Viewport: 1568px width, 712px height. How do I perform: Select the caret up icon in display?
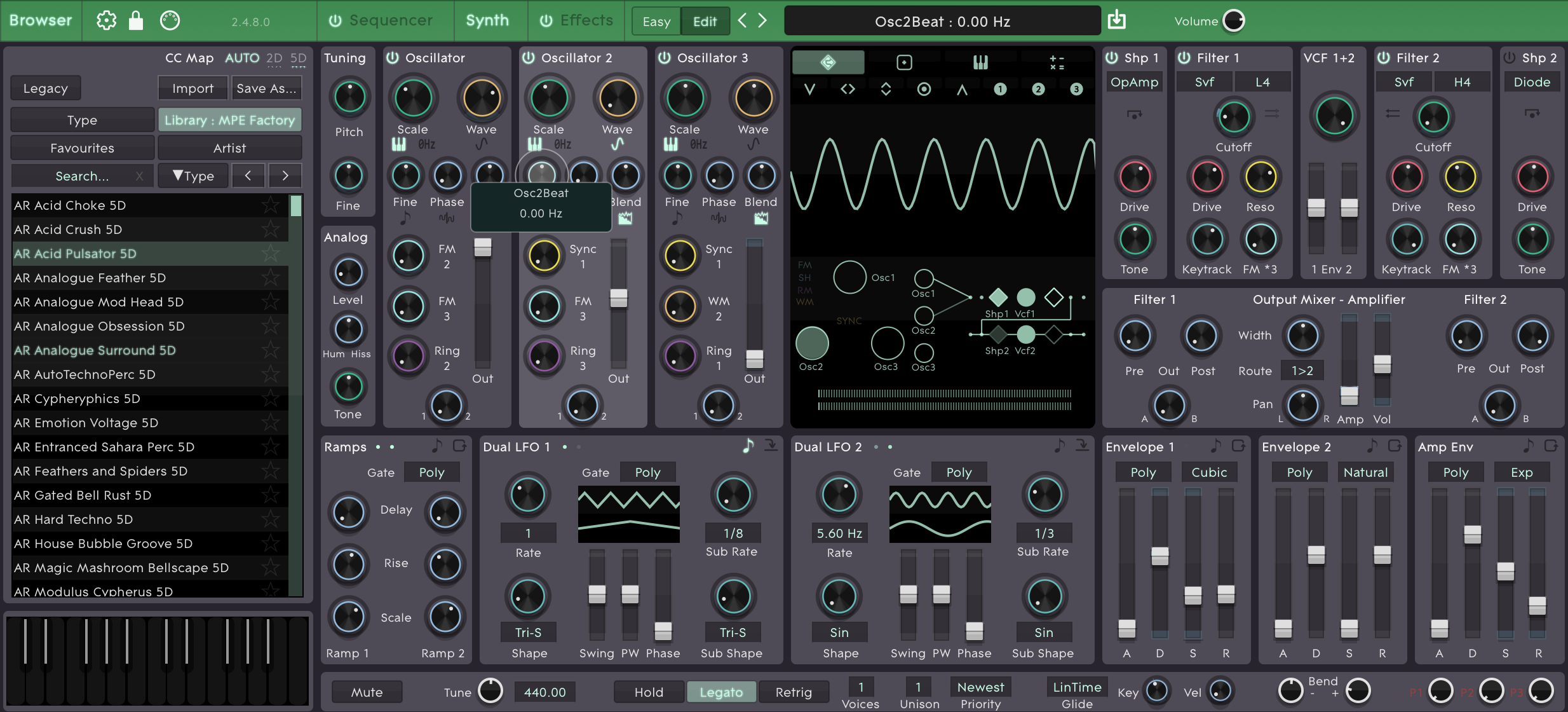coord(962,90)
